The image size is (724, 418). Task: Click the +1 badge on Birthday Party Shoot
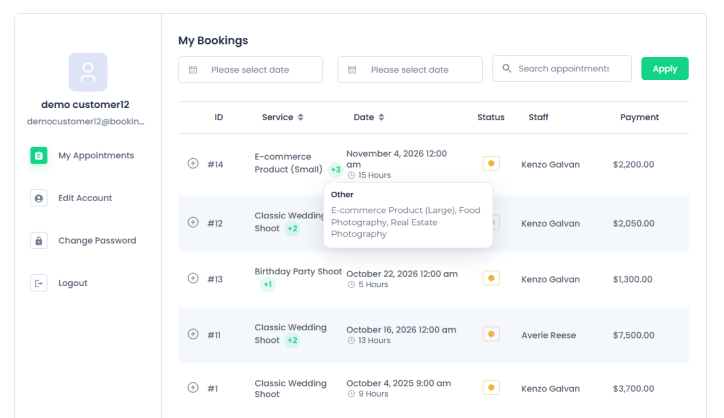268,285
